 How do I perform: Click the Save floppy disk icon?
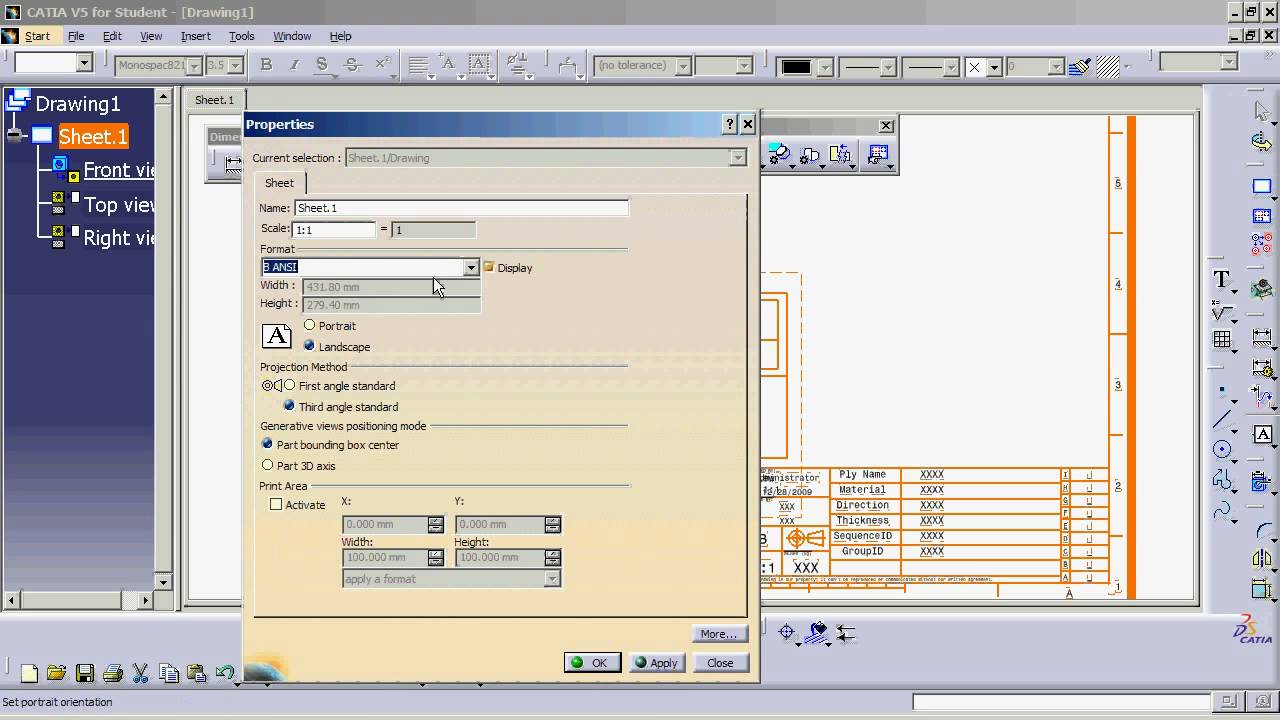[85, 673]
